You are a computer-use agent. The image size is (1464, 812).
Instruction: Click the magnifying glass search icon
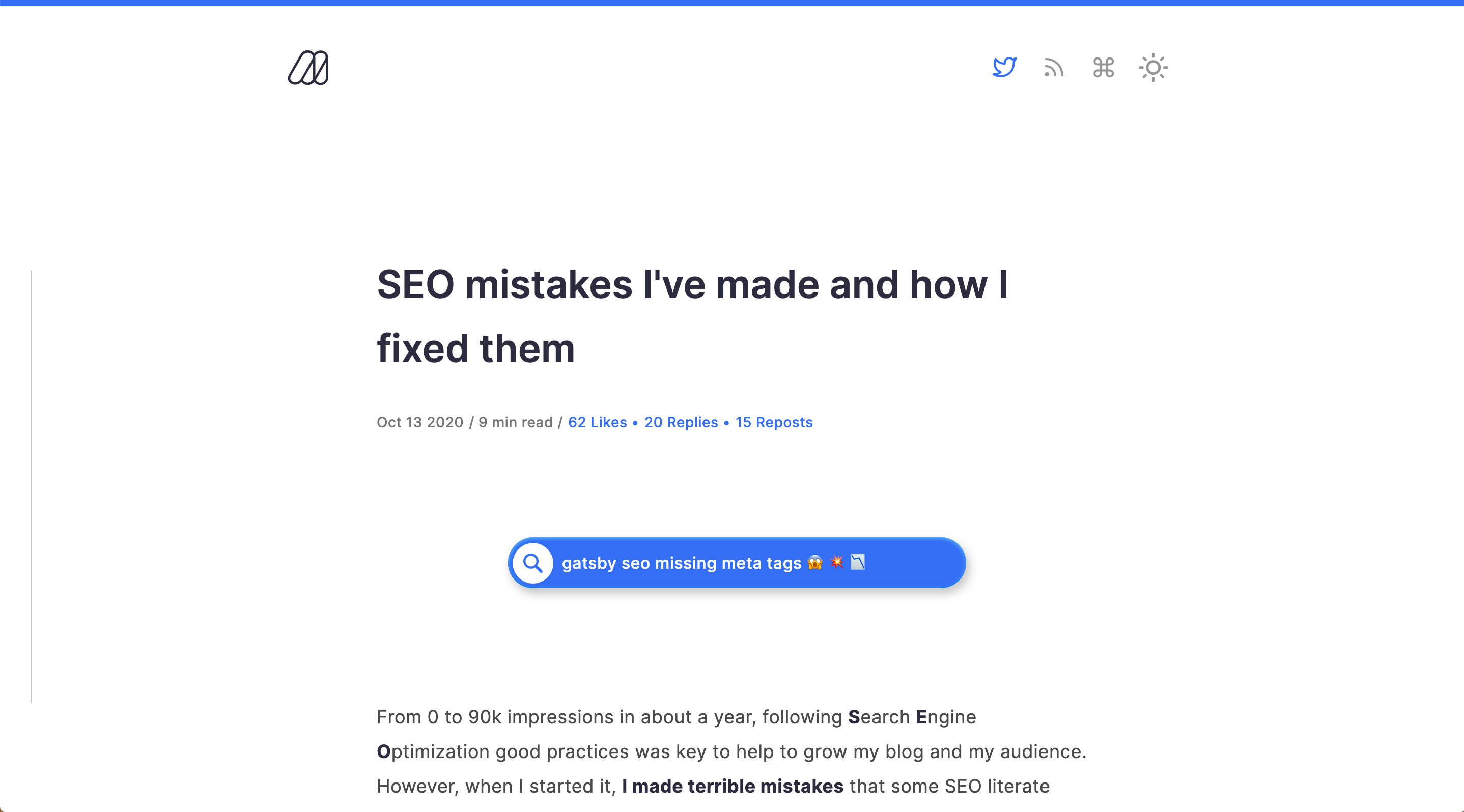click(532, 563)
